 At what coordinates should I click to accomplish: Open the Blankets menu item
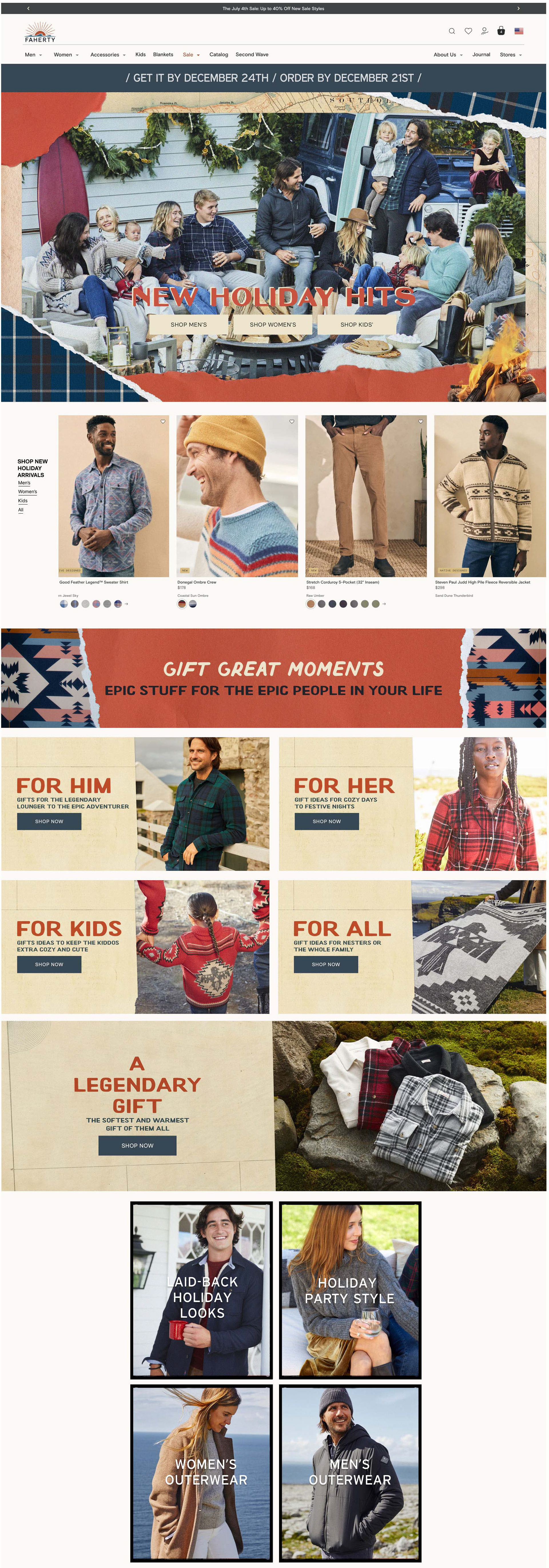tap(163, 55)
